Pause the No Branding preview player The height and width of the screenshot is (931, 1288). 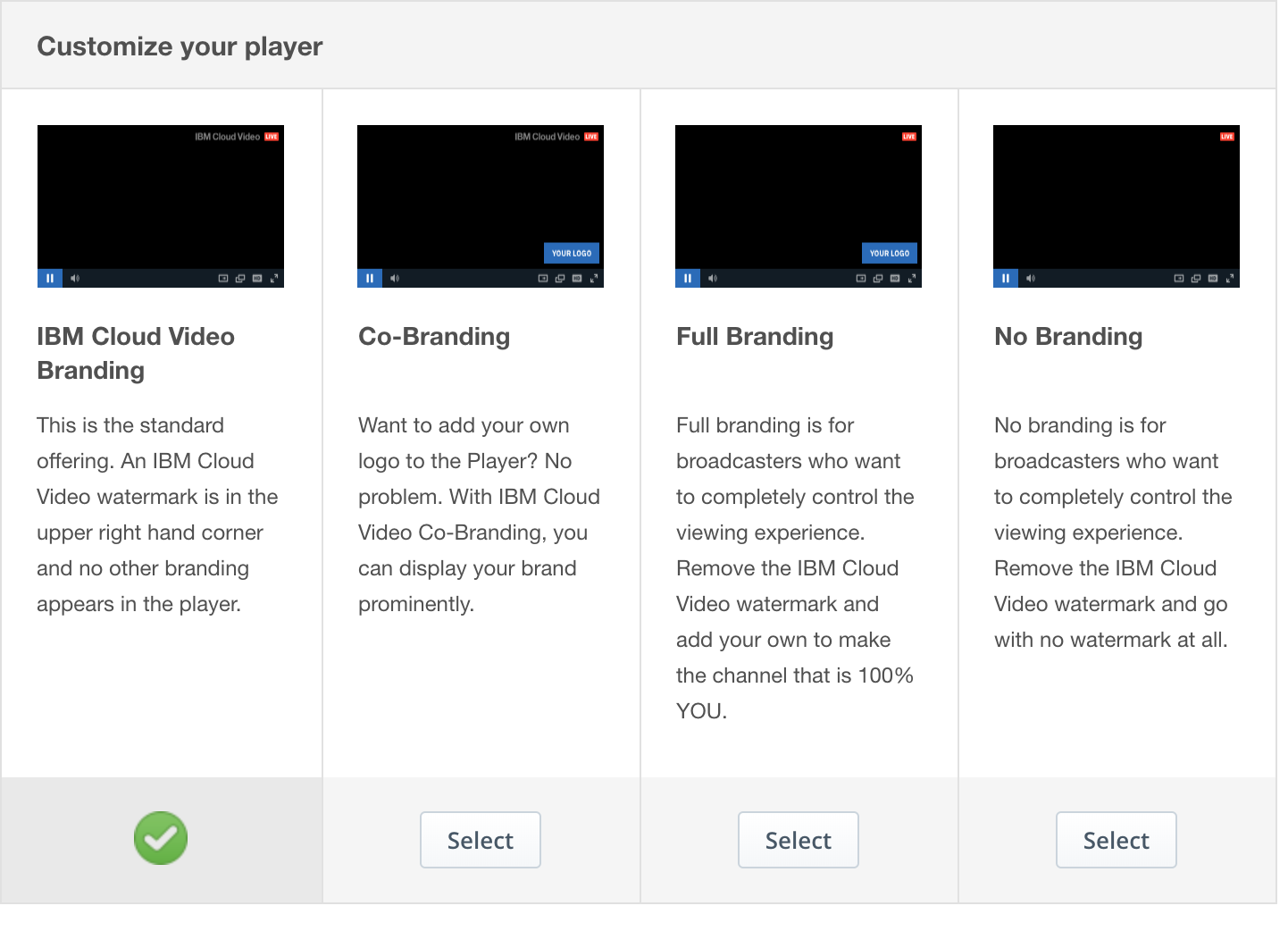(1006, 278)
